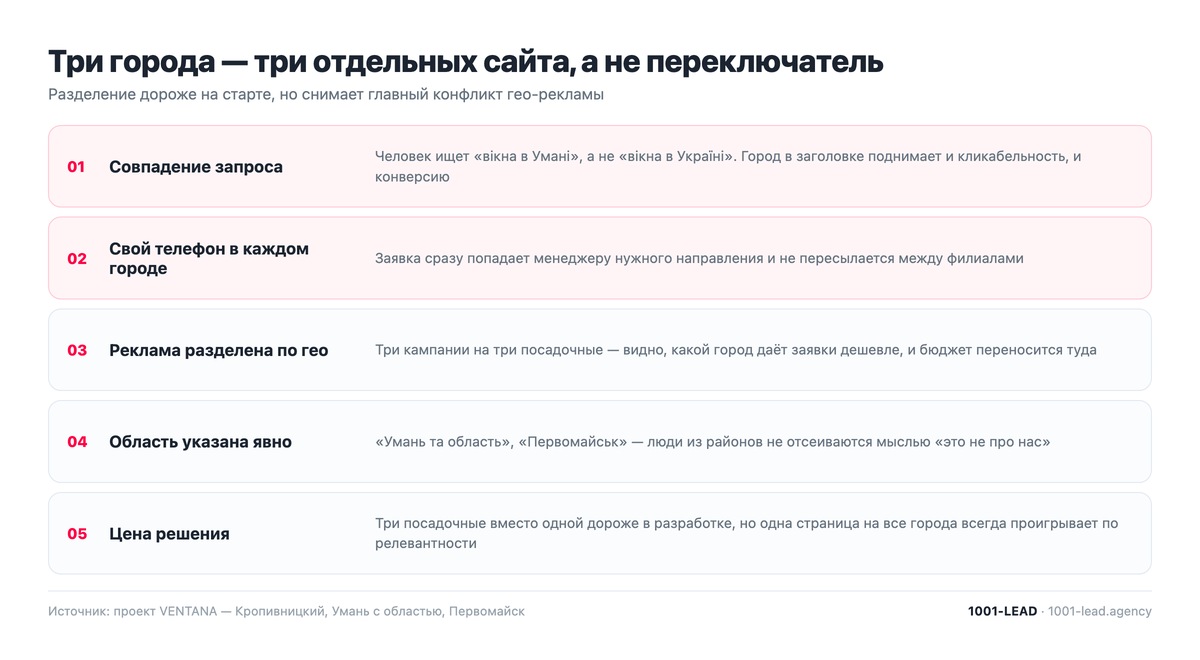Open the 1001-lead.agency link
Viewport: 1200px width, 660px height.
(x=1100, y=611)
